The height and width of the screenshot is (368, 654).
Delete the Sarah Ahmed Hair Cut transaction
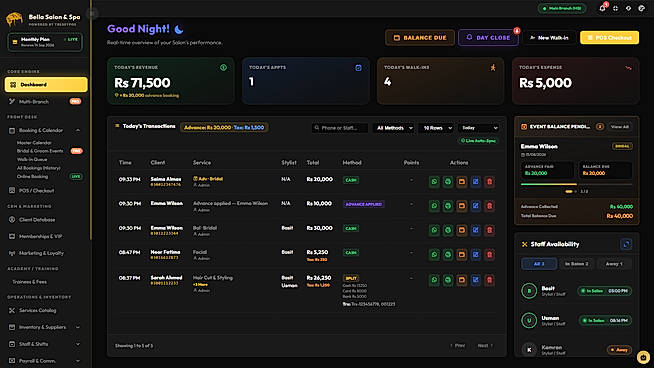coord(489,280)
